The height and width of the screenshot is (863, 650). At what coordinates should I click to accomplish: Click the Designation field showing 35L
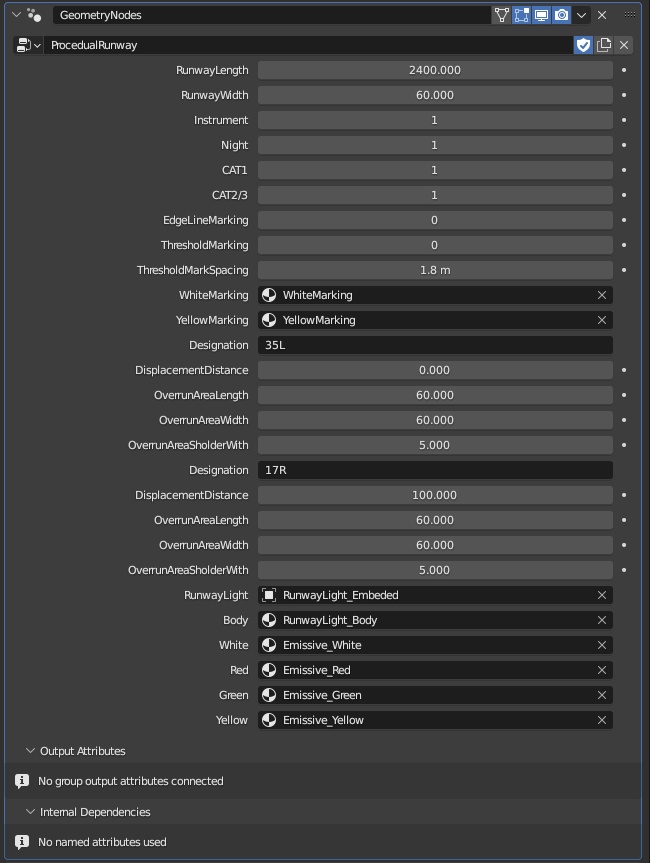[x=436, y=345]
